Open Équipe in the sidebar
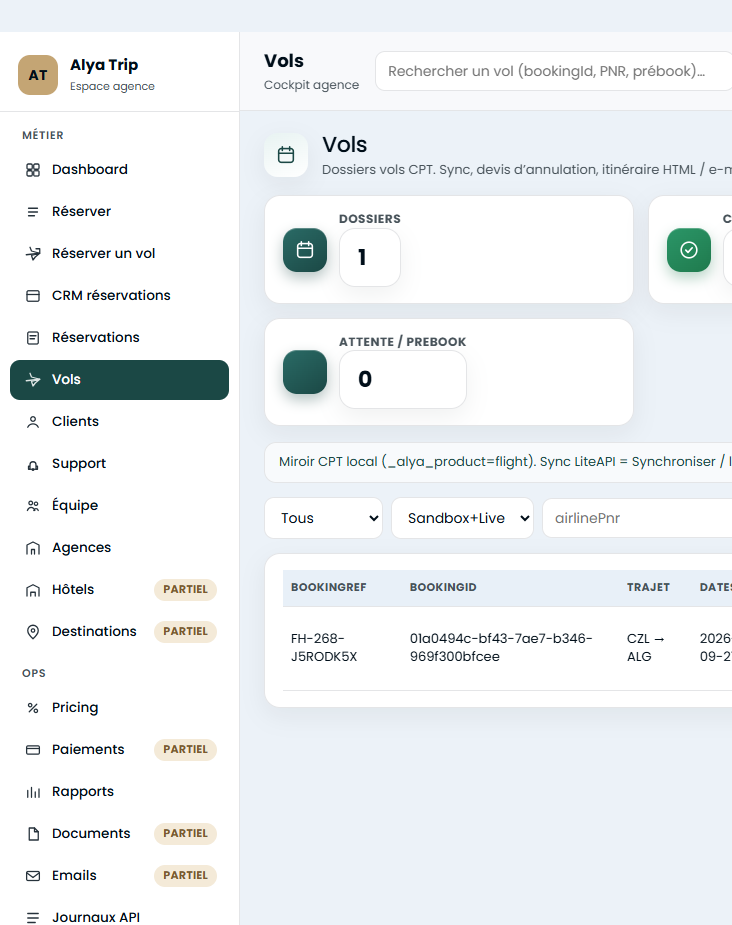Image resolution: width=732 pixels, height=925 pixels. 119,506
